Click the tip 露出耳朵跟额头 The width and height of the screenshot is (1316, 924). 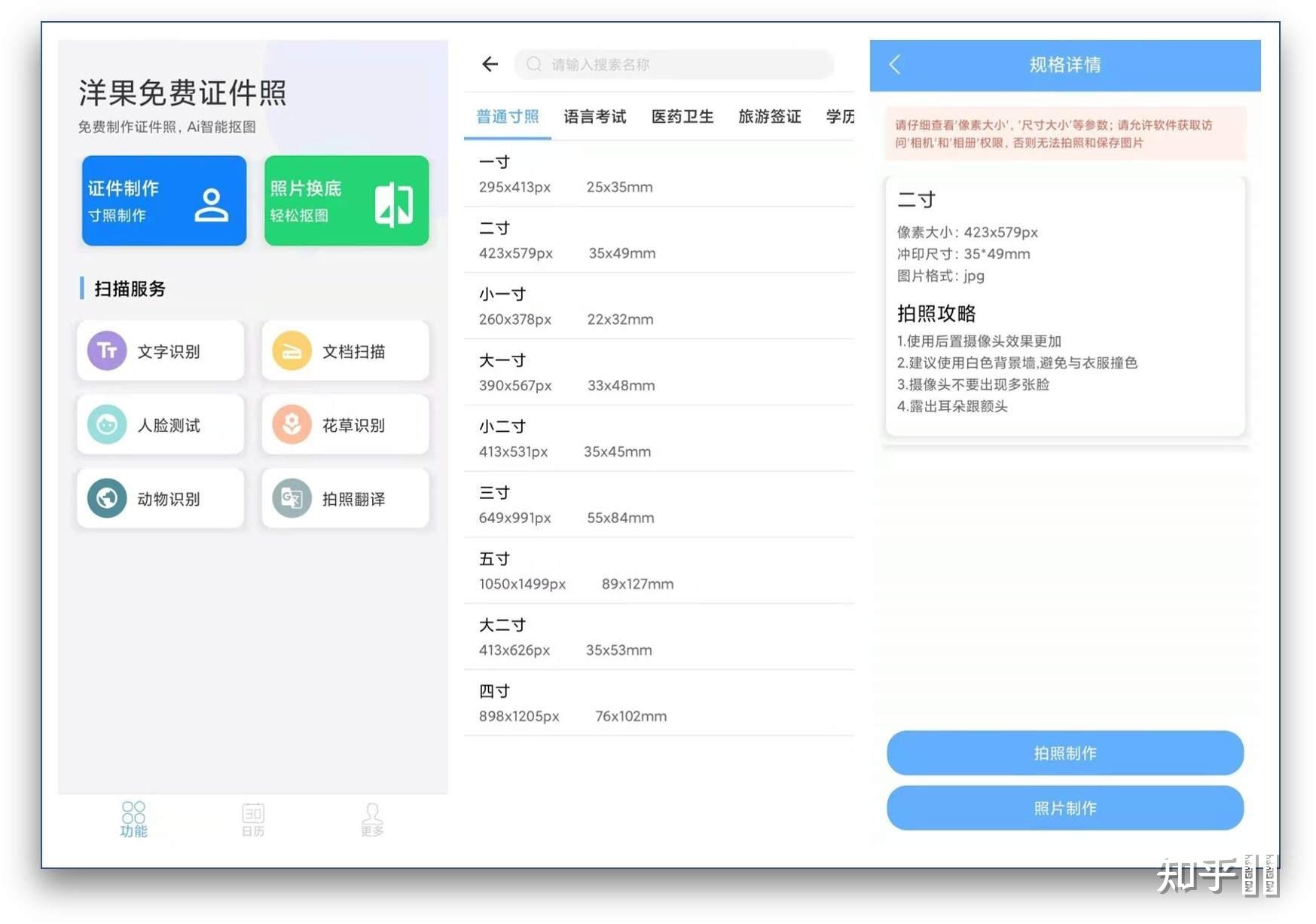[952, 406]
